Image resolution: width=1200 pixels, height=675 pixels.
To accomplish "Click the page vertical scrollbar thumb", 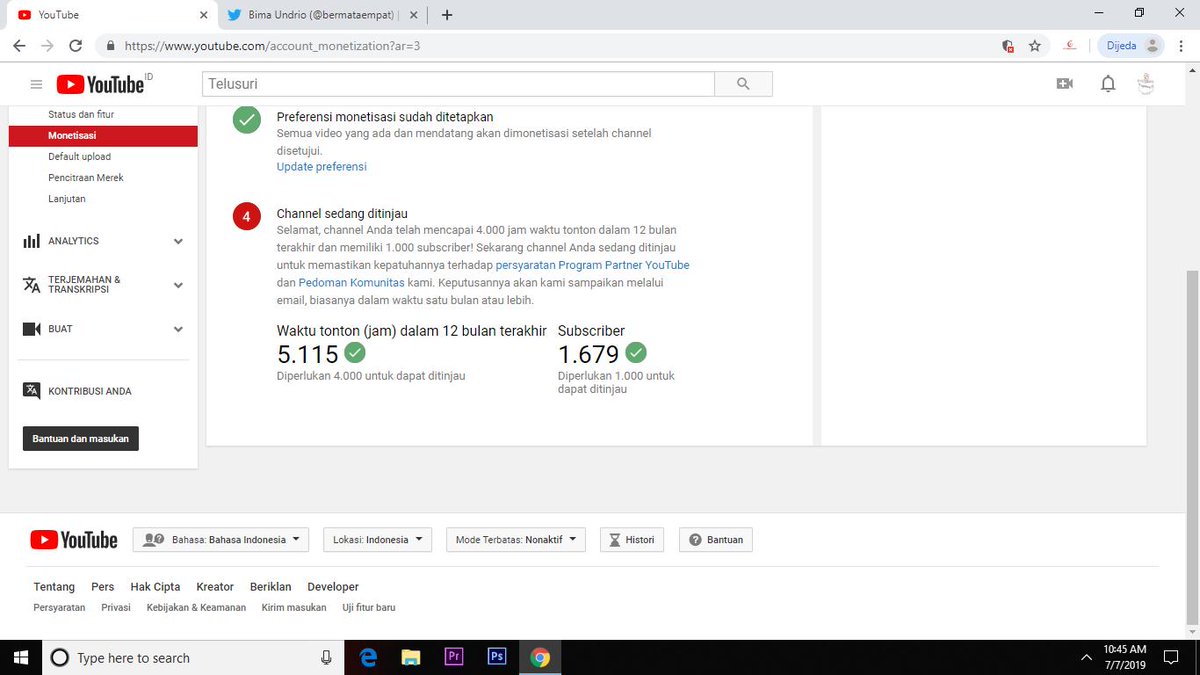I will [x=1191, y=450].
